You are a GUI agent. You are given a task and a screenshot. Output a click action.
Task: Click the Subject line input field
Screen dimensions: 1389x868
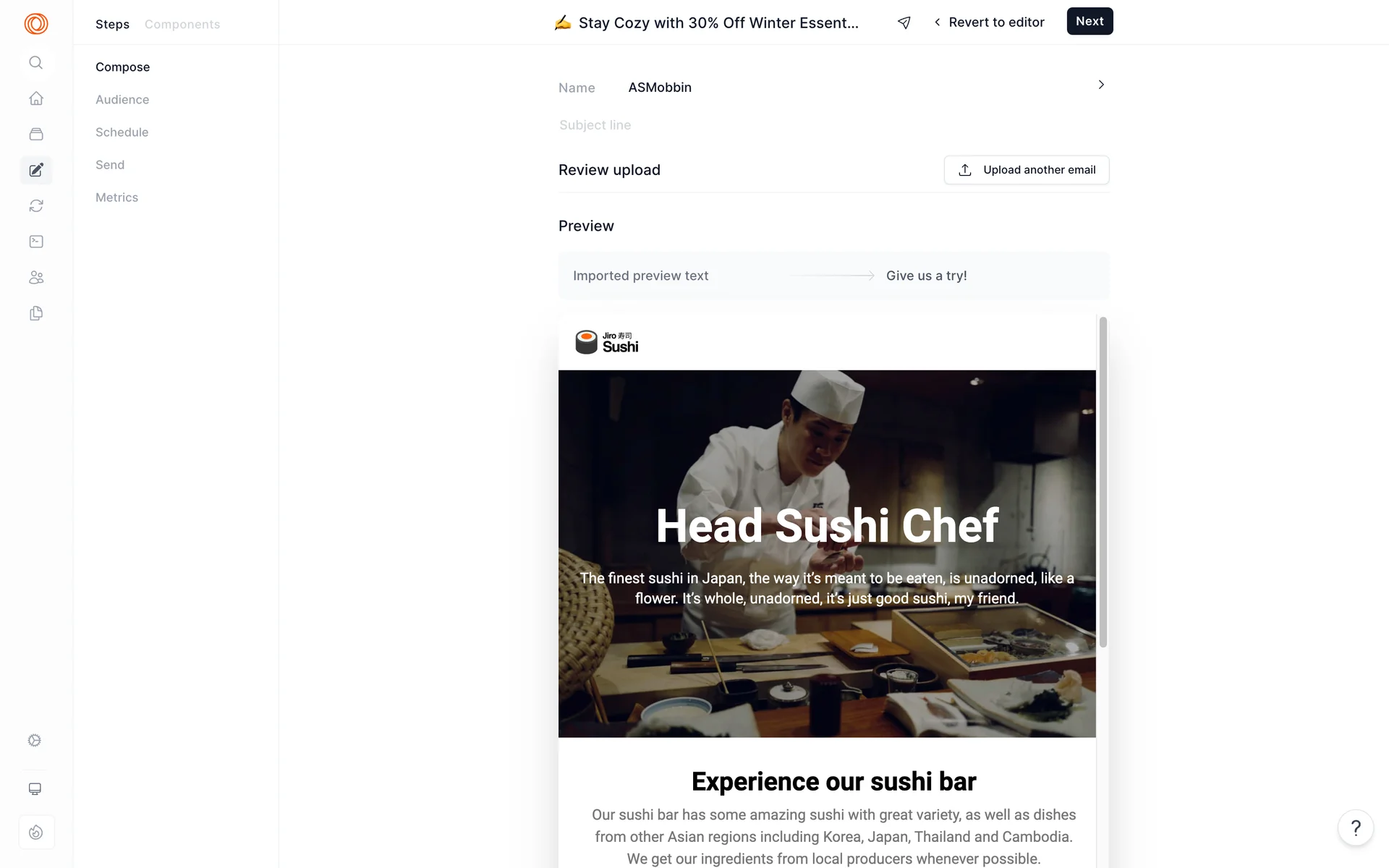click(x=833, y=125)
